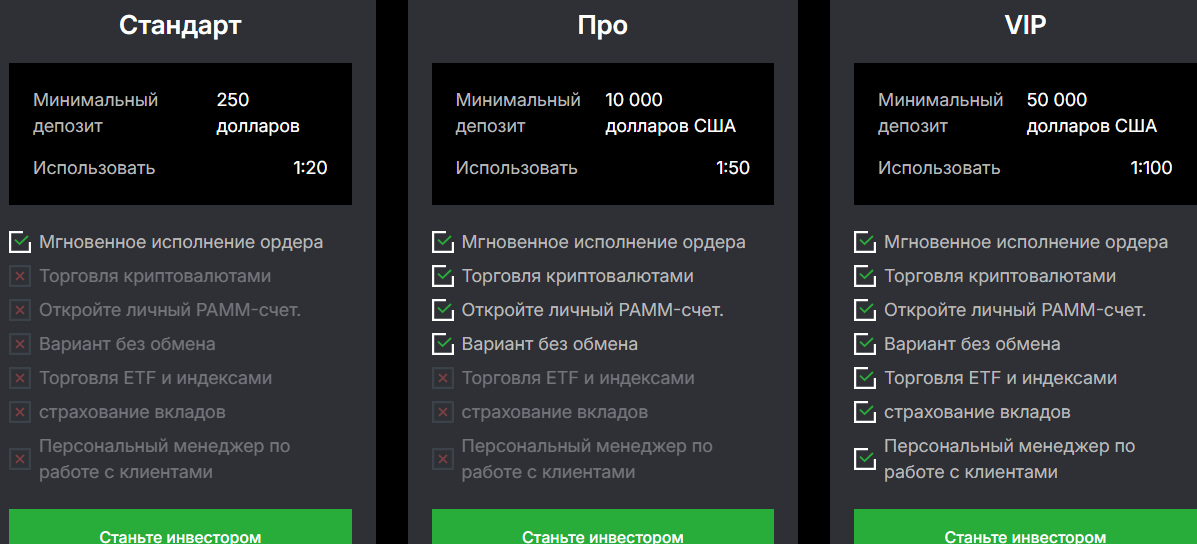Viewport: 1197px width, 544px height.
Task: Click red X by Персональный менеджер in Про plan
Action: pyautogui.click(x=443, y=459)
